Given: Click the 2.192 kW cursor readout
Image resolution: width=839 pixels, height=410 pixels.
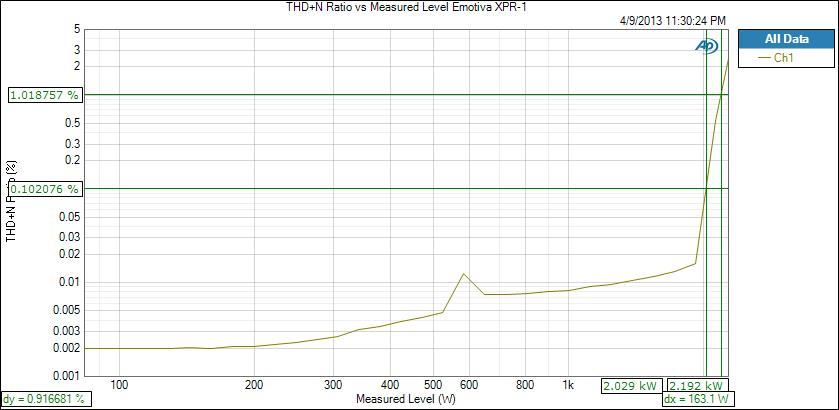Looking at the screenshot, I should click(697, 386).
